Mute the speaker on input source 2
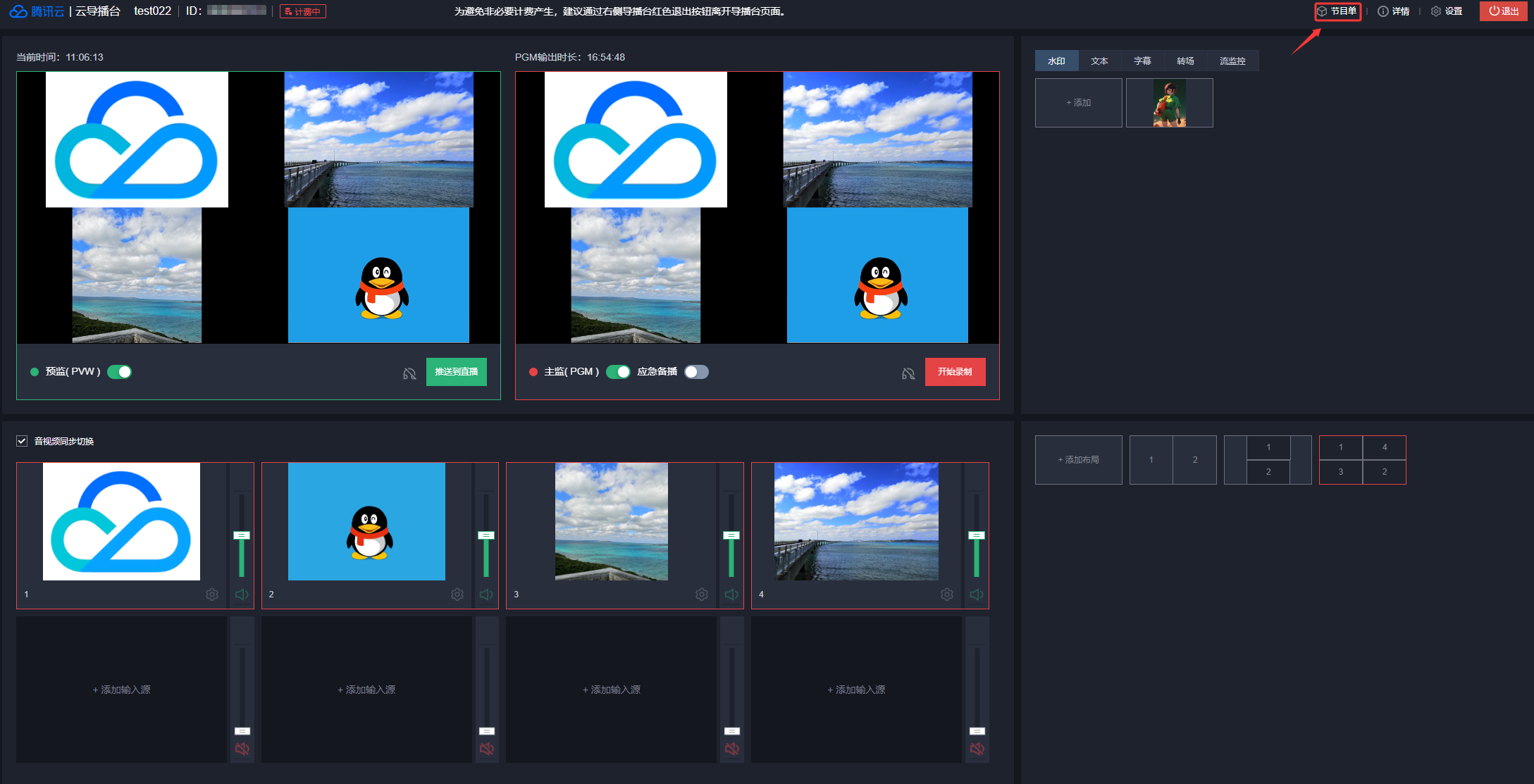 click(486, 595)
